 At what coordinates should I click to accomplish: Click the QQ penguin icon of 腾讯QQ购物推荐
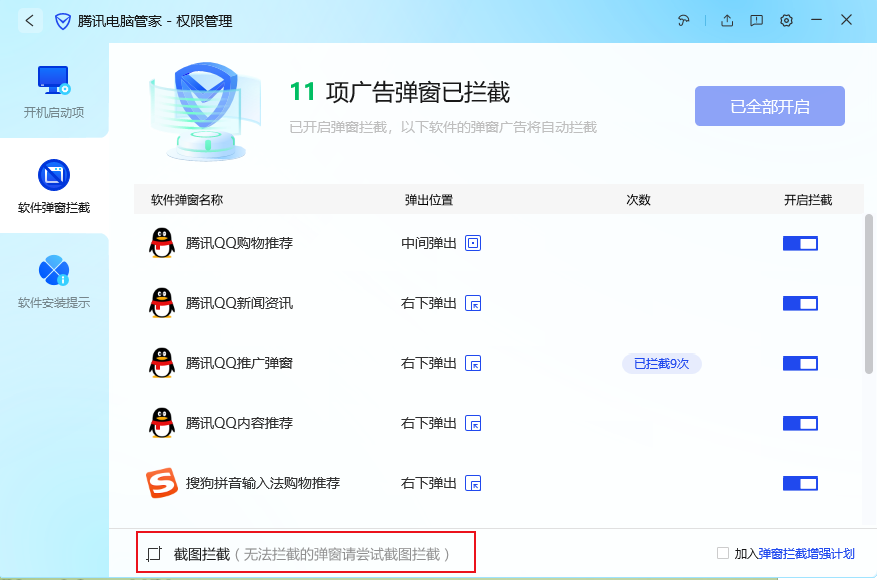click(162, 243)
